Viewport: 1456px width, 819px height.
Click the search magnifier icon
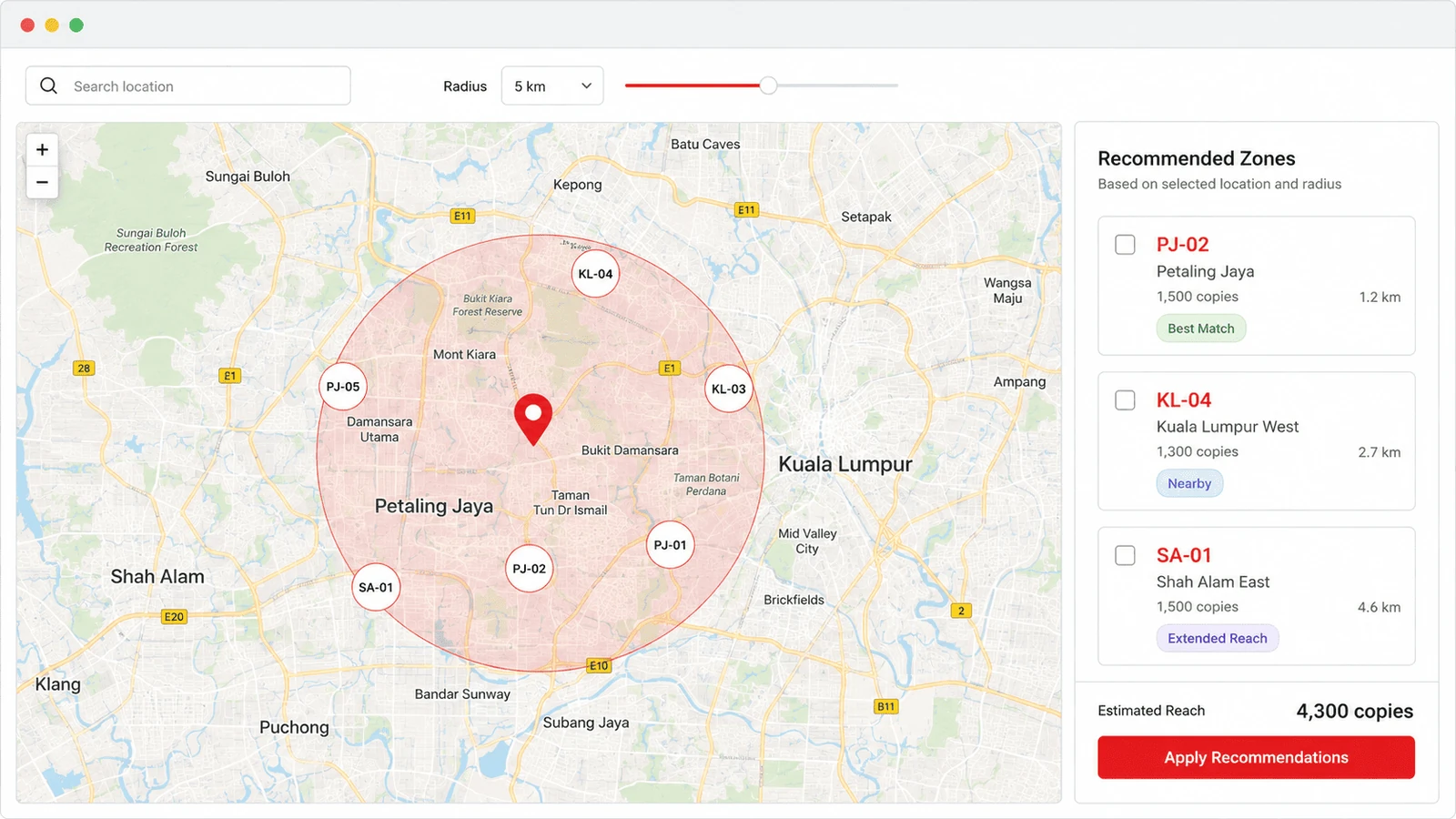49,86
